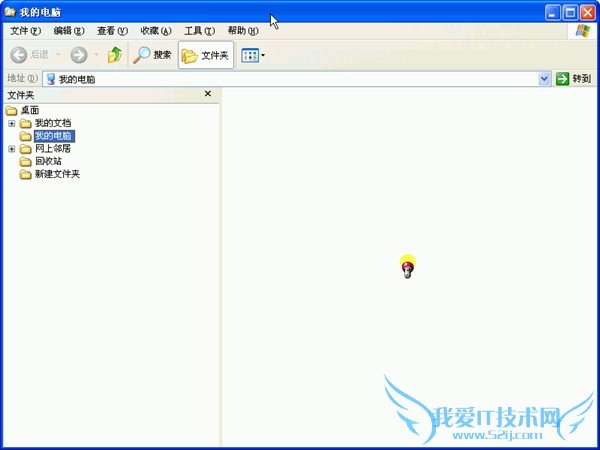
Task: Click the Go (转到) button
Action: click(573, 79)
